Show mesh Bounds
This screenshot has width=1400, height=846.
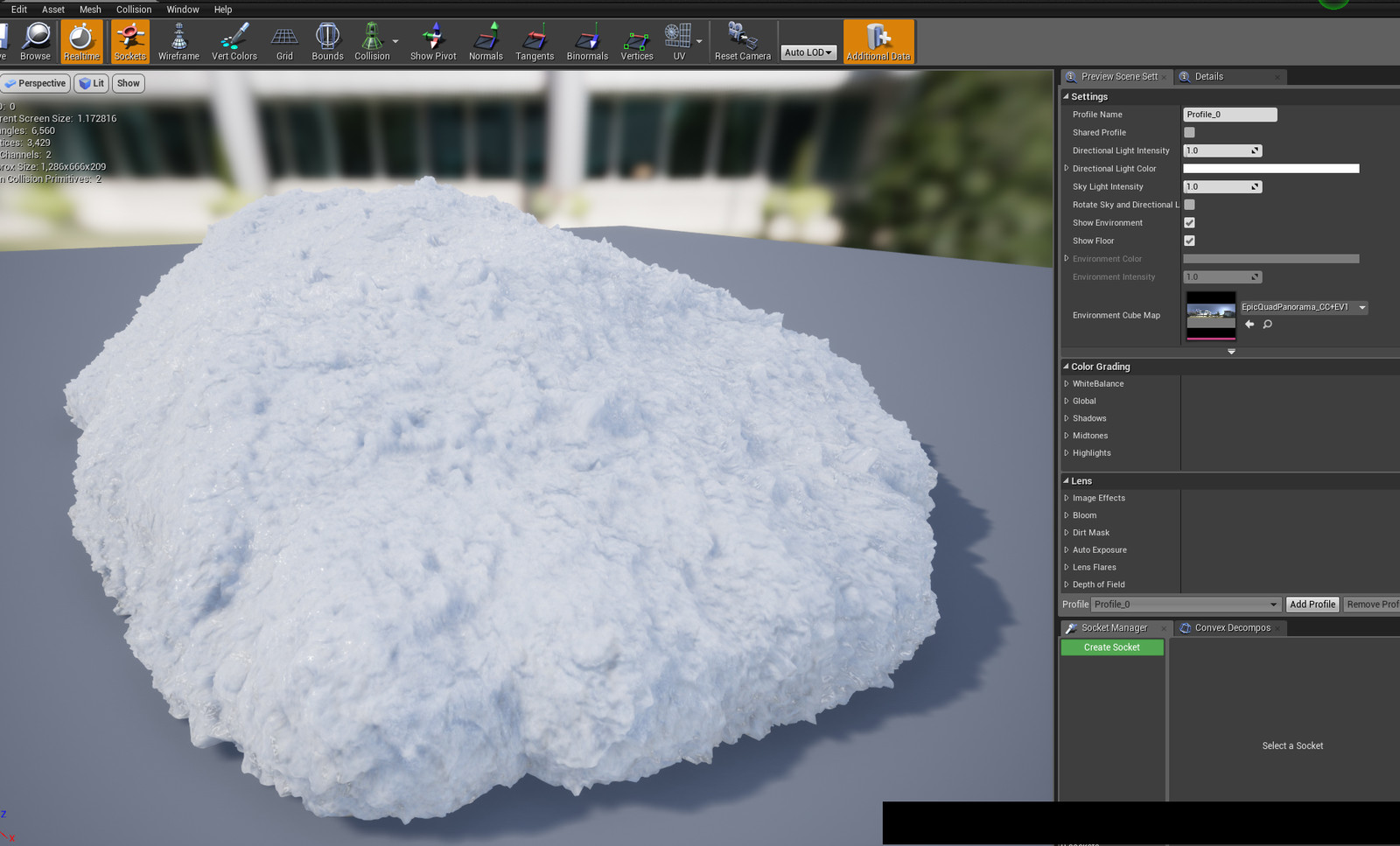(327, 41)
